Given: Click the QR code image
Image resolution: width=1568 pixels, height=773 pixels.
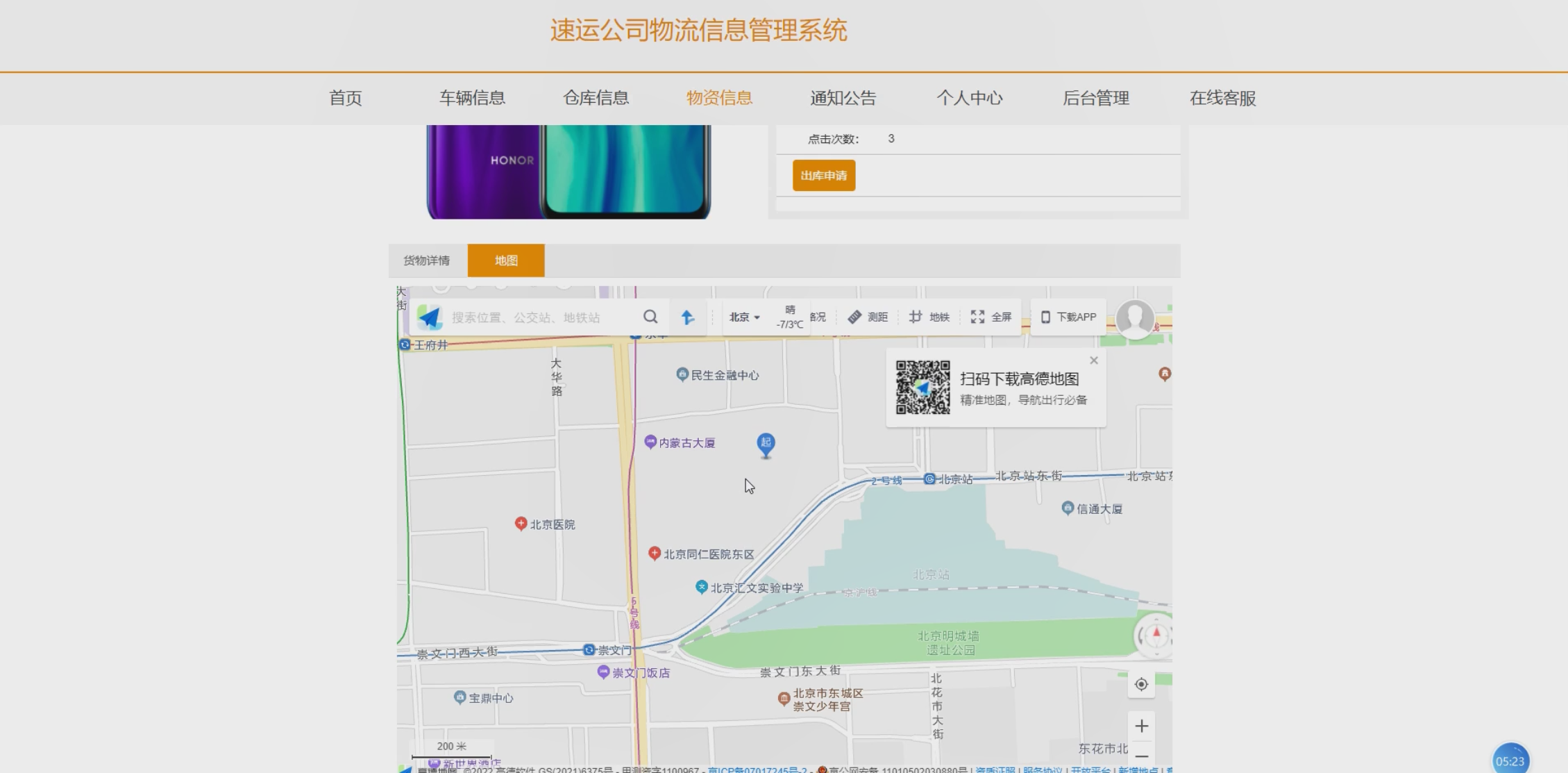Looking at the screenshot, I should coord(922,388).
